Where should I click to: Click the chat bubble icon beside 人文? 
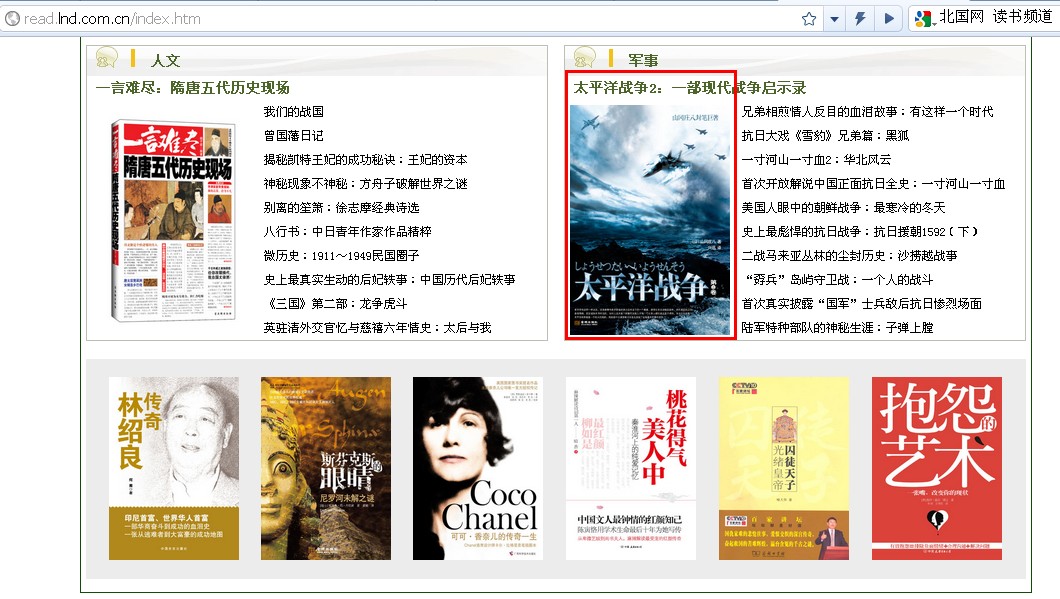[x=107, y=57]
